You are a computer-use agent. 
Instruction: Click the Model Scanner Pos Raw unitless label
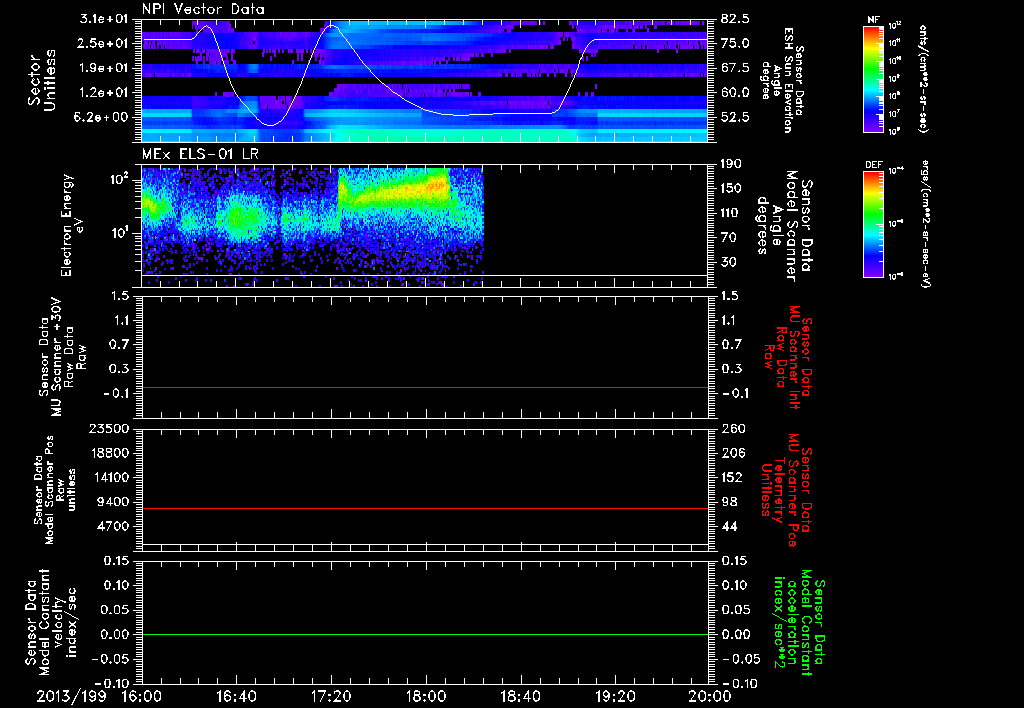coord(56,490)
